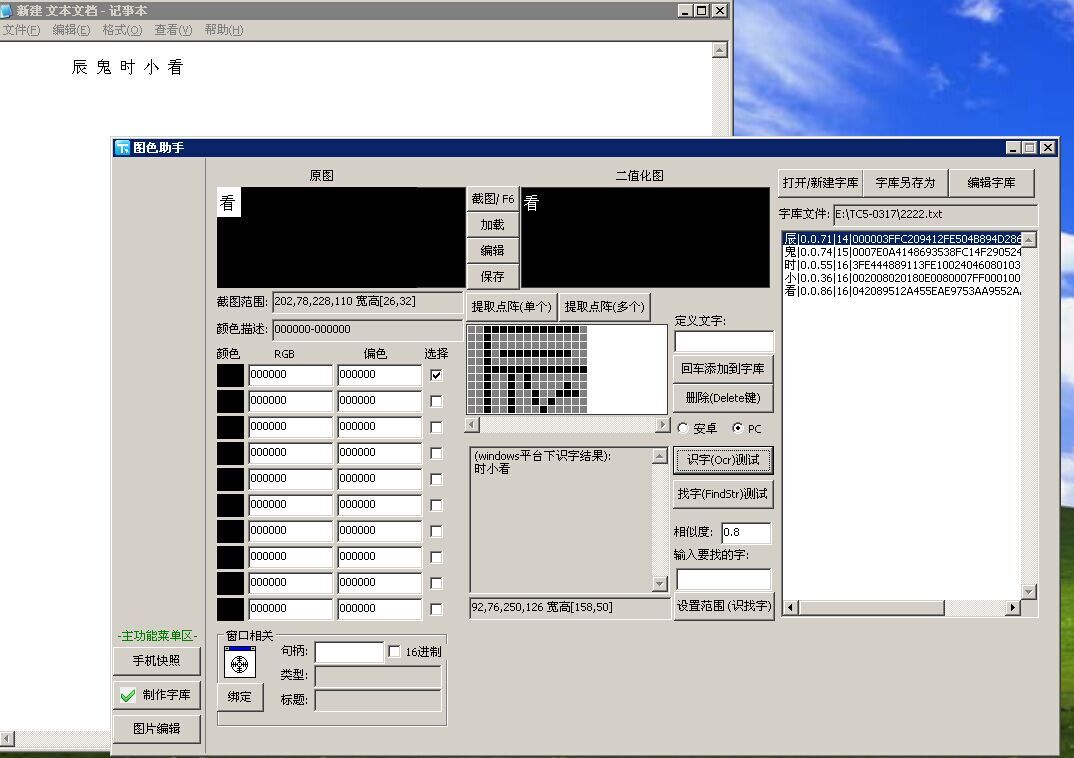1074x758 pixels.
Task: Select the 小 entry in the font library list
Action: coord(902,278)
